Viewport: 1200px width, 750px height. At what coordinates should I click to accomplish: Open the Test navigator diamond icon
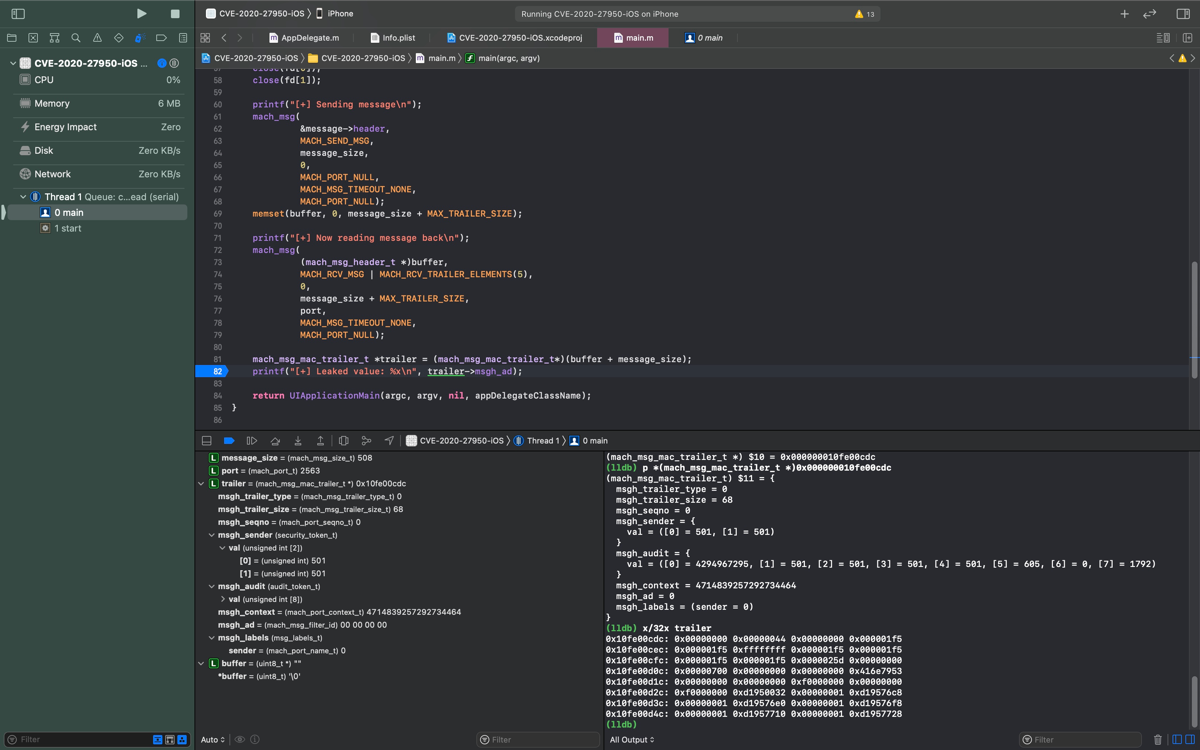point(118,38)
